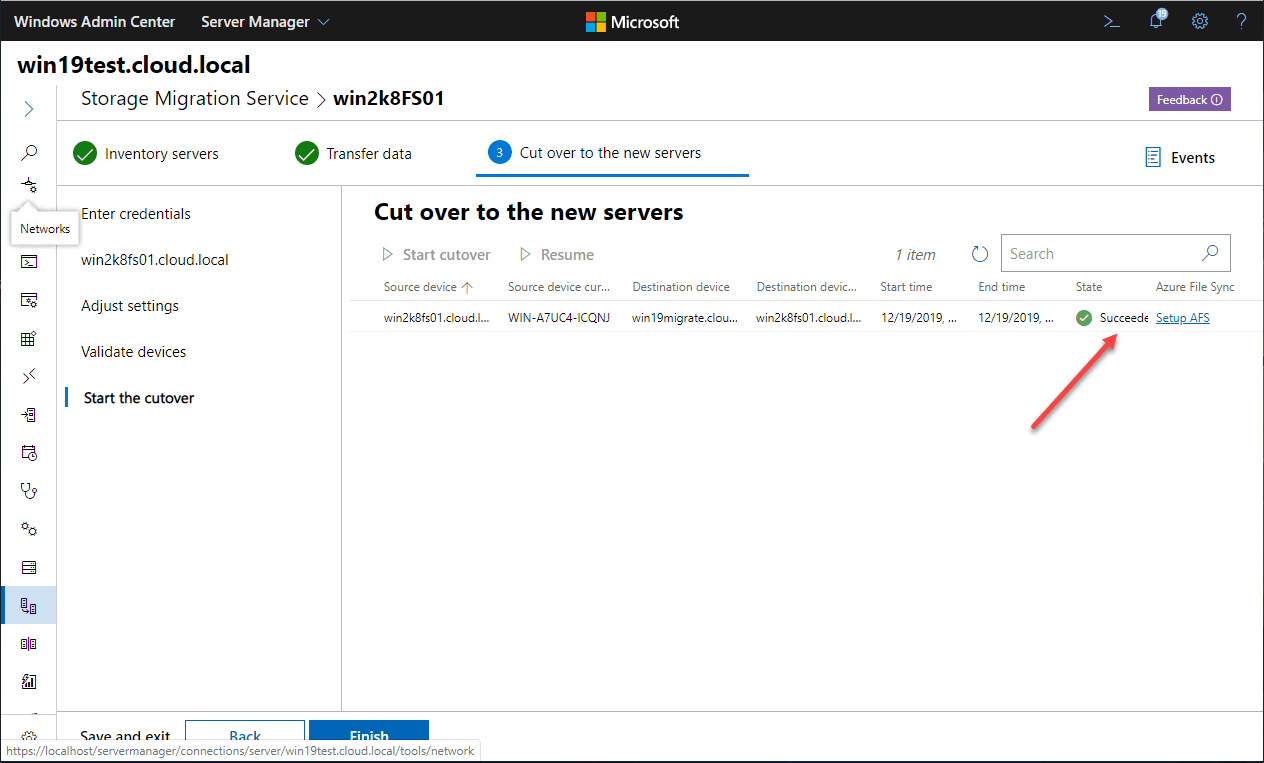Refresh the cutover list

pos(980,254)
